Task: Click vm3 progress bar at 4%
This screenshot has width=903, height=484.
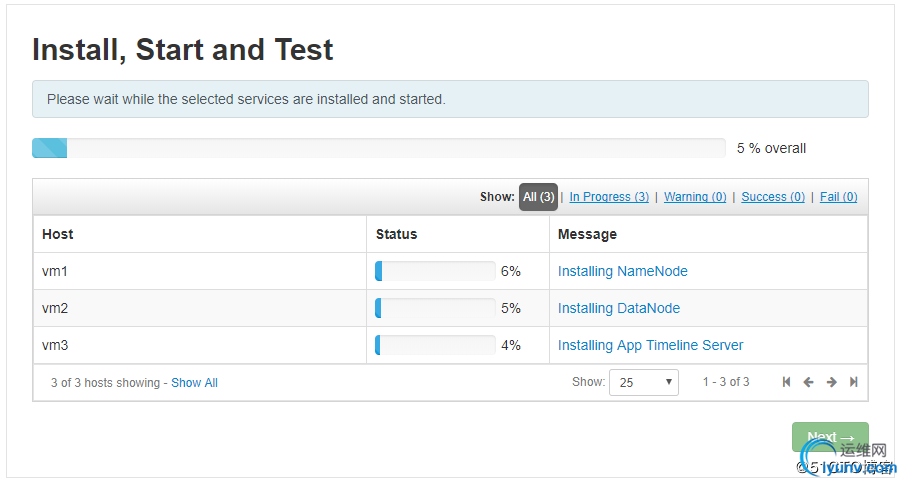Action: 435,345
